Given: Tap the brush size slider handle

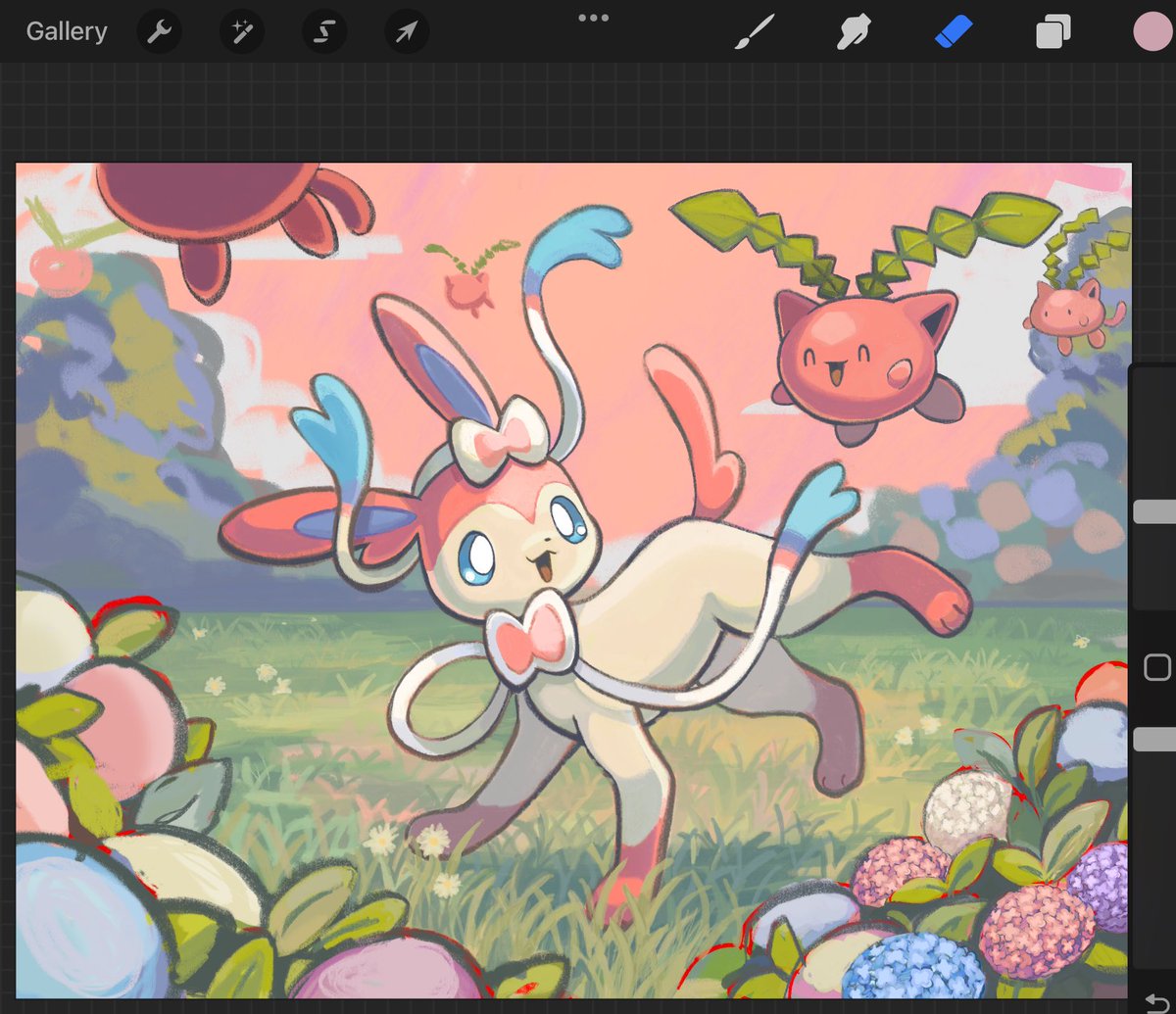Looking at the screenshot, I should 1152,509.
